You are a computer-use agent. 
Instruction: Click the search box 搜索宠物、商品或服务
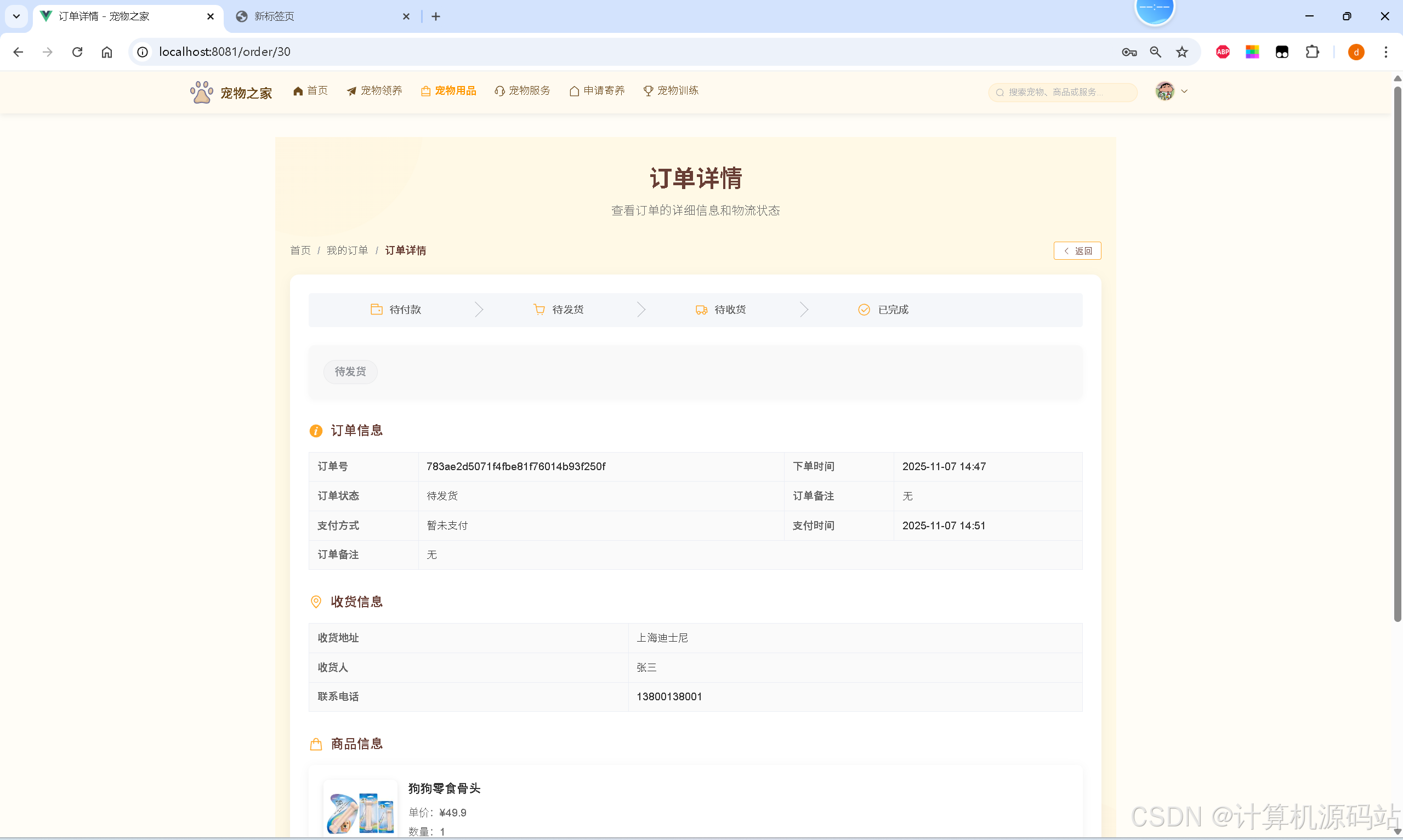(x=1063, y=92)
